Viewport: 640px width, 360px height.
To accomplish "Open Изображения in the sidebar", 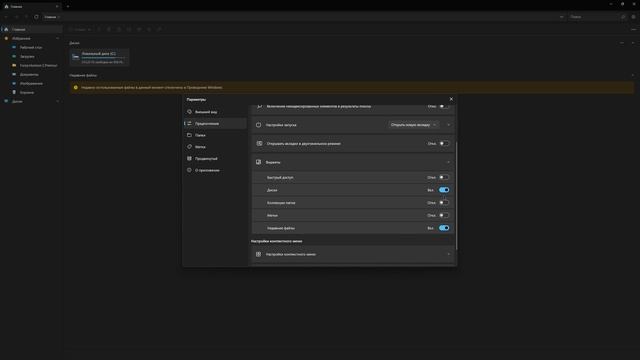I will [x=32, y=83].
